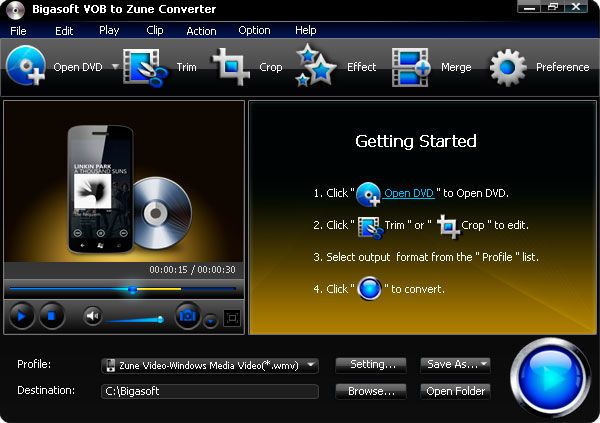
Task: Click the blue convert icon in step 4
Action: pos(369,288)
